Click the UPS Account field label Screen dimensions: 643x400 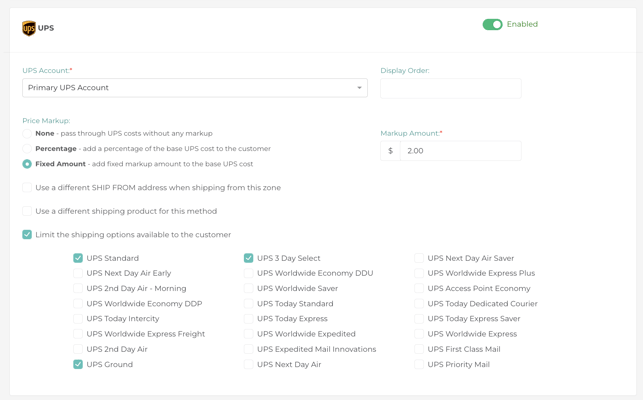[x=47, y=71]
